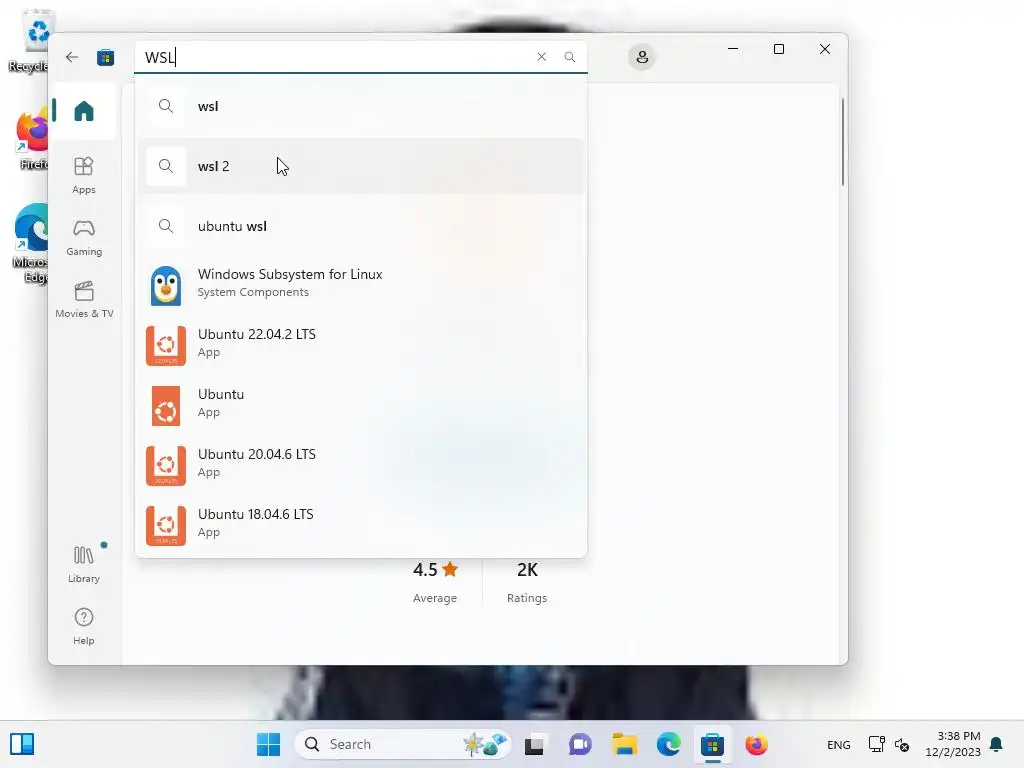The height and width of the screenshot is (768, 1024).
Task: Select the 'wsl' search suggestion
Action: (360, 106)
